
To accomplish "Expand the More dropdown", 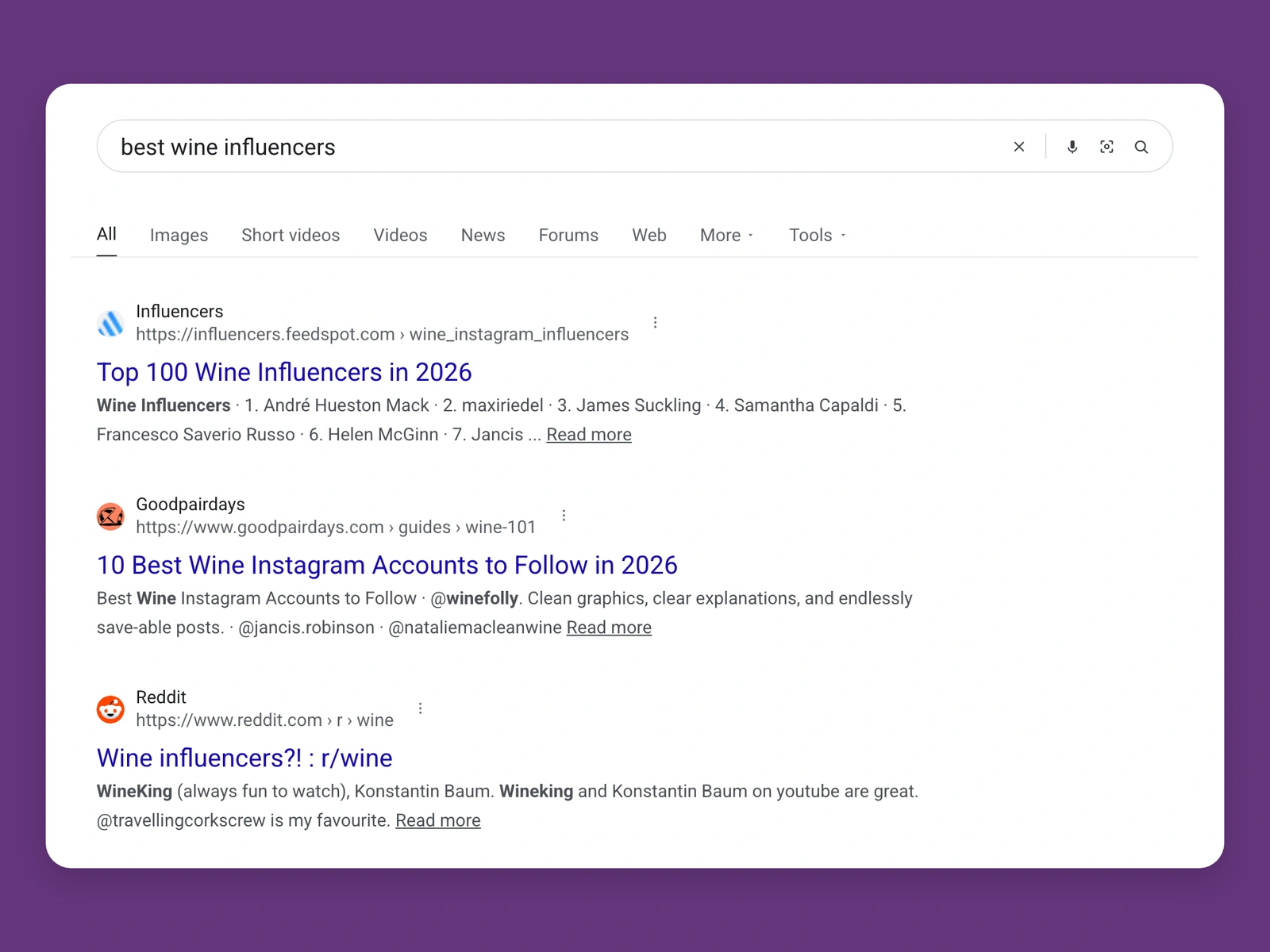I will 726,235.
